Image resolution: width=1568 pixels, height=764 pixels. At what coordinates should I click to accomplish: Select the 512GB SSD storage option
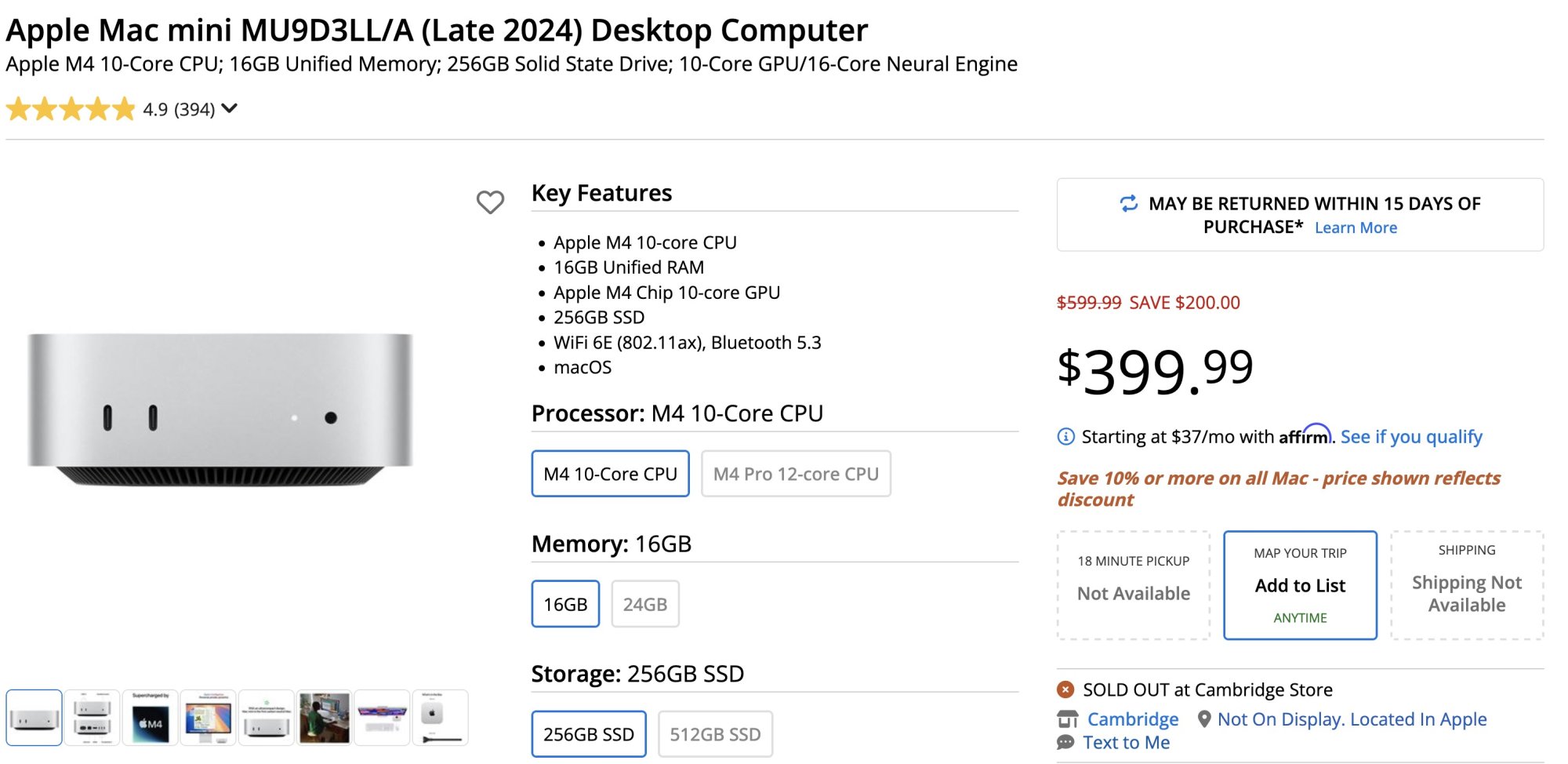coord(715,734)
